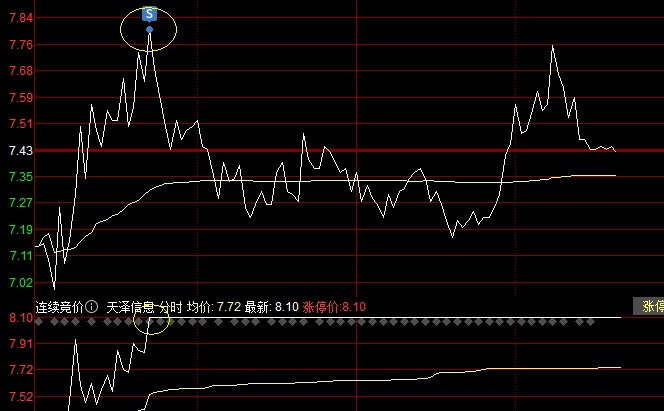664x411 pixels.
Task: Click the last diamond marker in the row
Action: [x=590, y=322]
